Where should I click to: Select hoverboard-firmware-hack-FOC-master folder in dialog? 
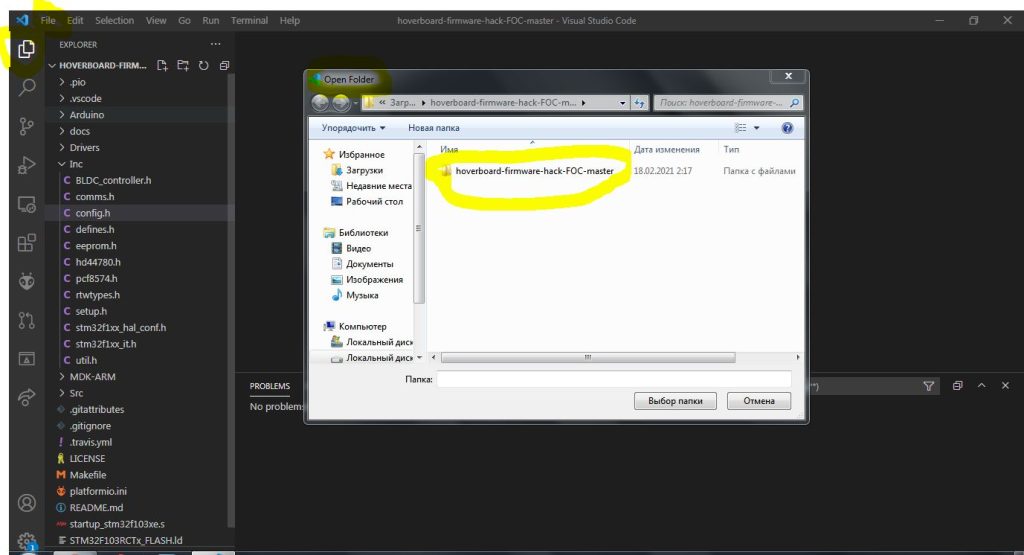[x=534, y=171]
